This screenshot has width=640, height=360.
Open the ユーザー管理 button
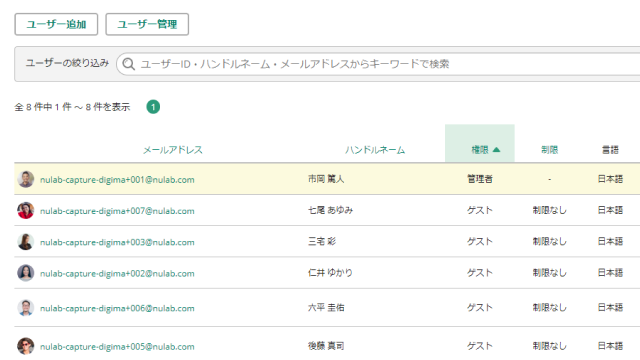pyautogui.click(x=147, y=24)
